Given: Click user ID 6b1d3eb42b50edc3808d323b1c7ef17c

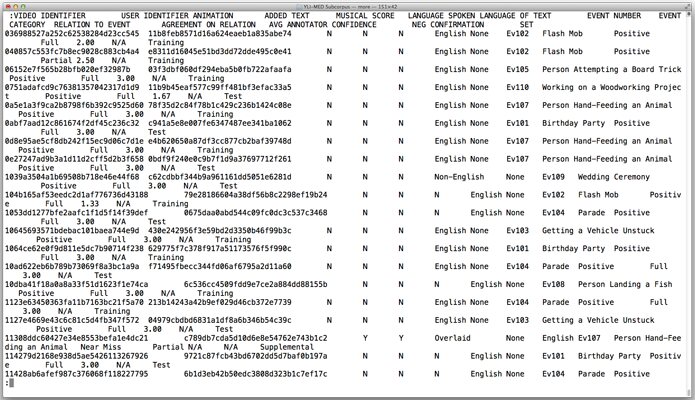Looking at the screenshot, I should [256, 374].
